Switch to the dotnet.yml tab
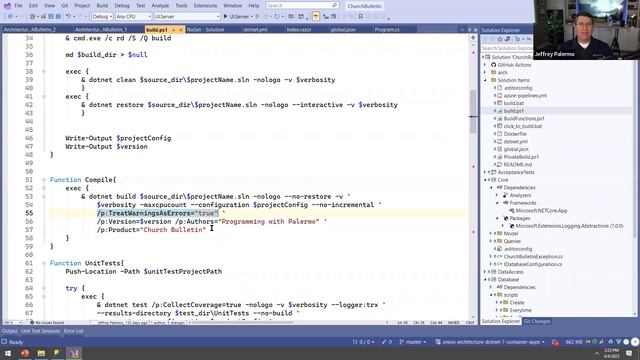 point(255,30)
